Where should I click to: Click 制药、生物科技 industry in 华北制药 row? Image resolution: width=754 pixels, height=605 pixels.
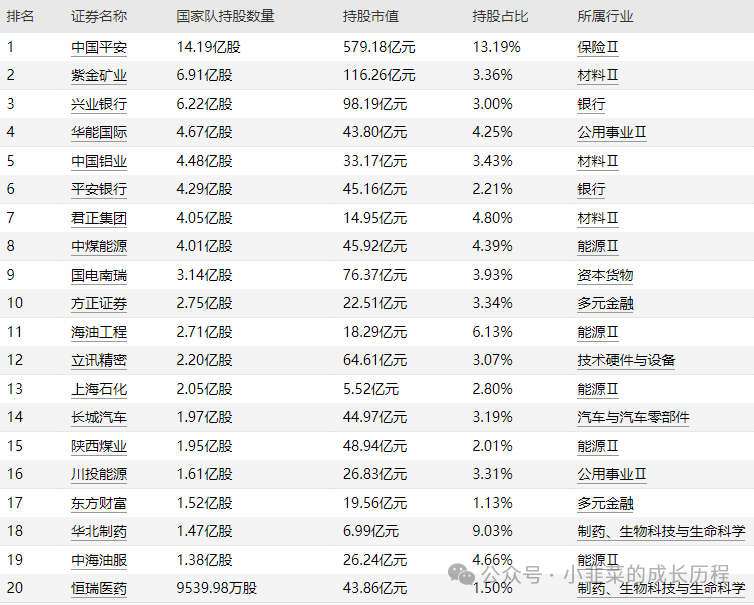pyautogui.click(x=661, y=532)
